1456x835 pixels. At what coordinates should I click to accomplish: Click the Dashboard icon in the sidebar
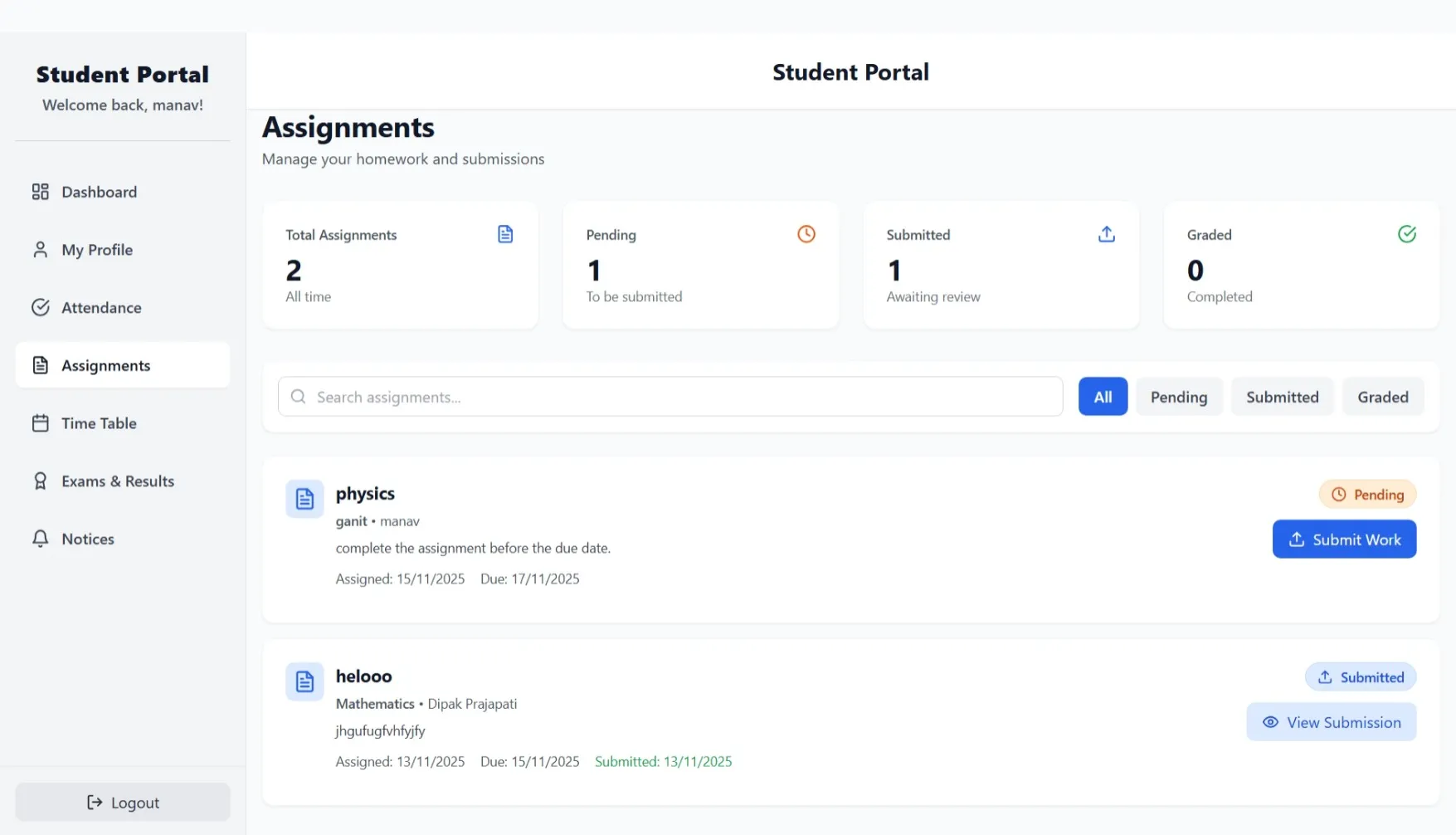pos(41,191)
